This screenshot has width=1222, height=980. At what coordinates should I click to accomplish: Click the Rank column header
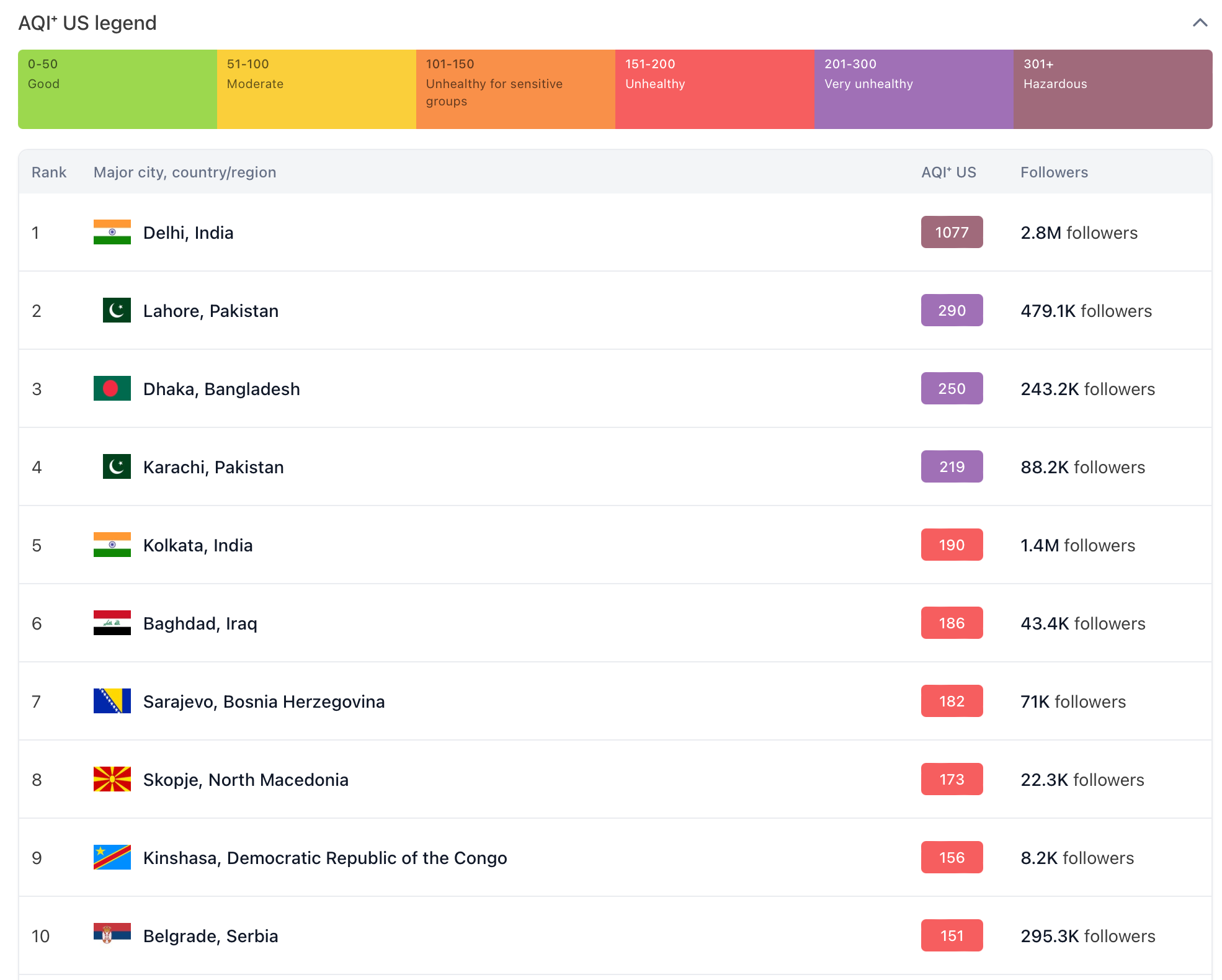pos(48,172)
